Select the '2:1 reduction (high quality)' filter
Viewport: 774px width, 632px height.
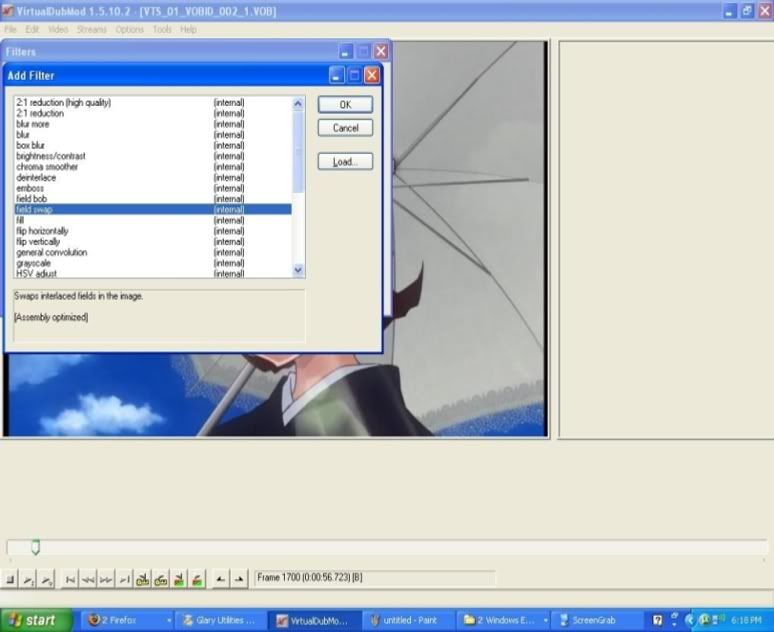click(x=153, y=103)
